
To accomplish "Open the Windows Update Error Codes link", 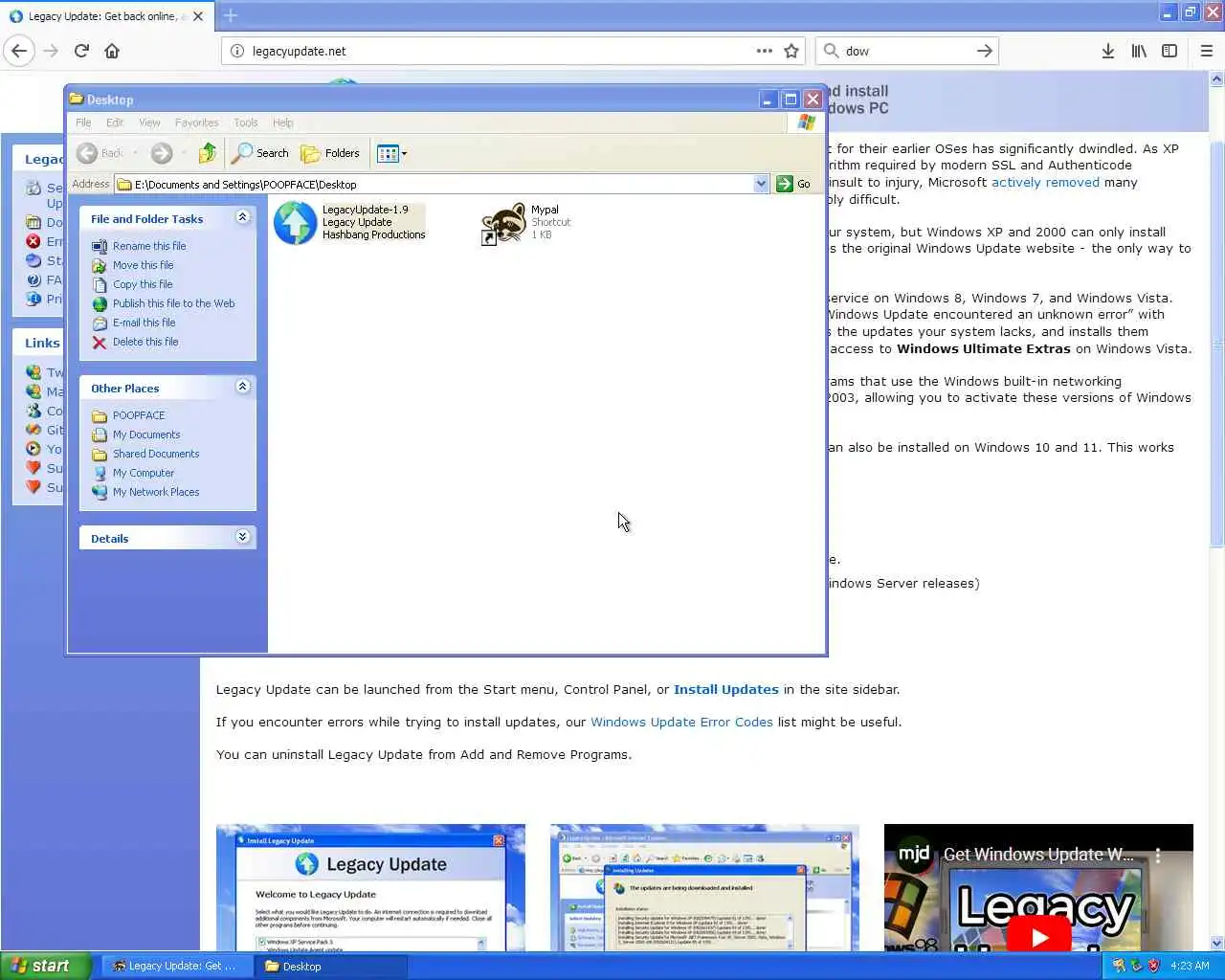I will (681, 722).
